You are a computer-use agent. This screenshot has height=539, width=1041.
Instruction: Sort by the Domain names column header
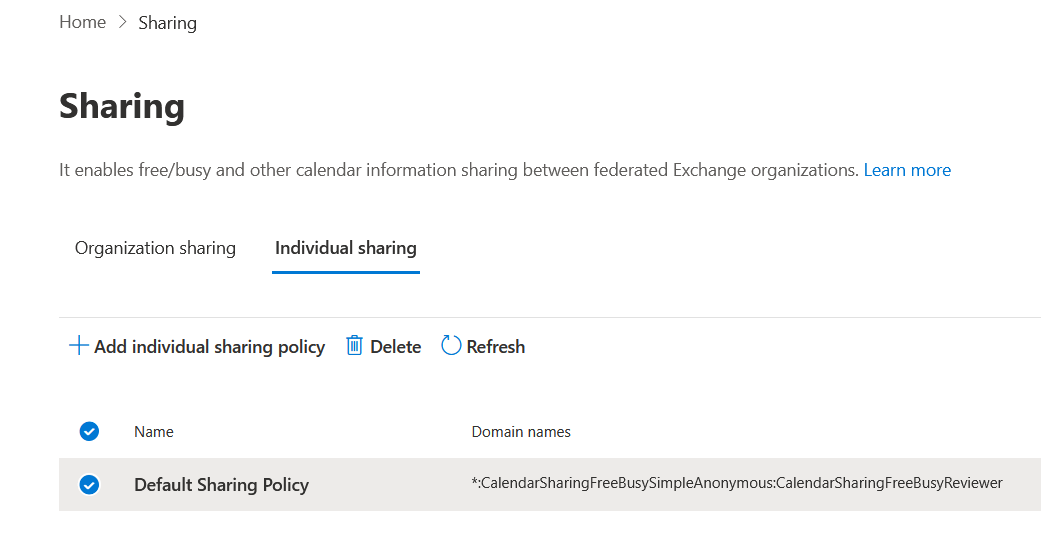521,431
